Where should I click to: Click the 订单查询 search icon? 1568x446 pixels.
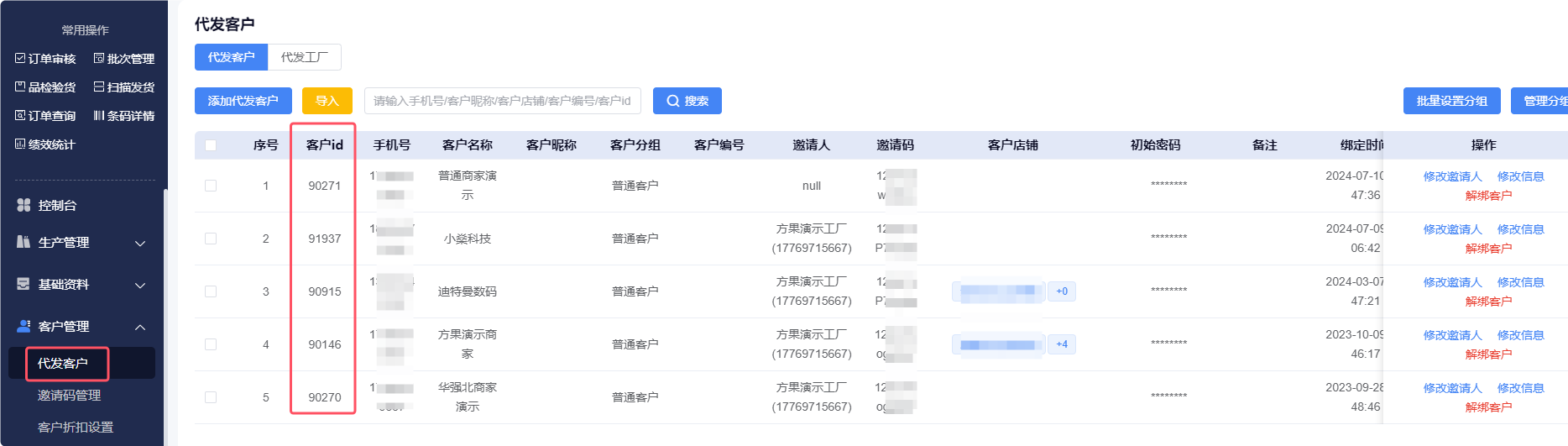coord(20,116)
